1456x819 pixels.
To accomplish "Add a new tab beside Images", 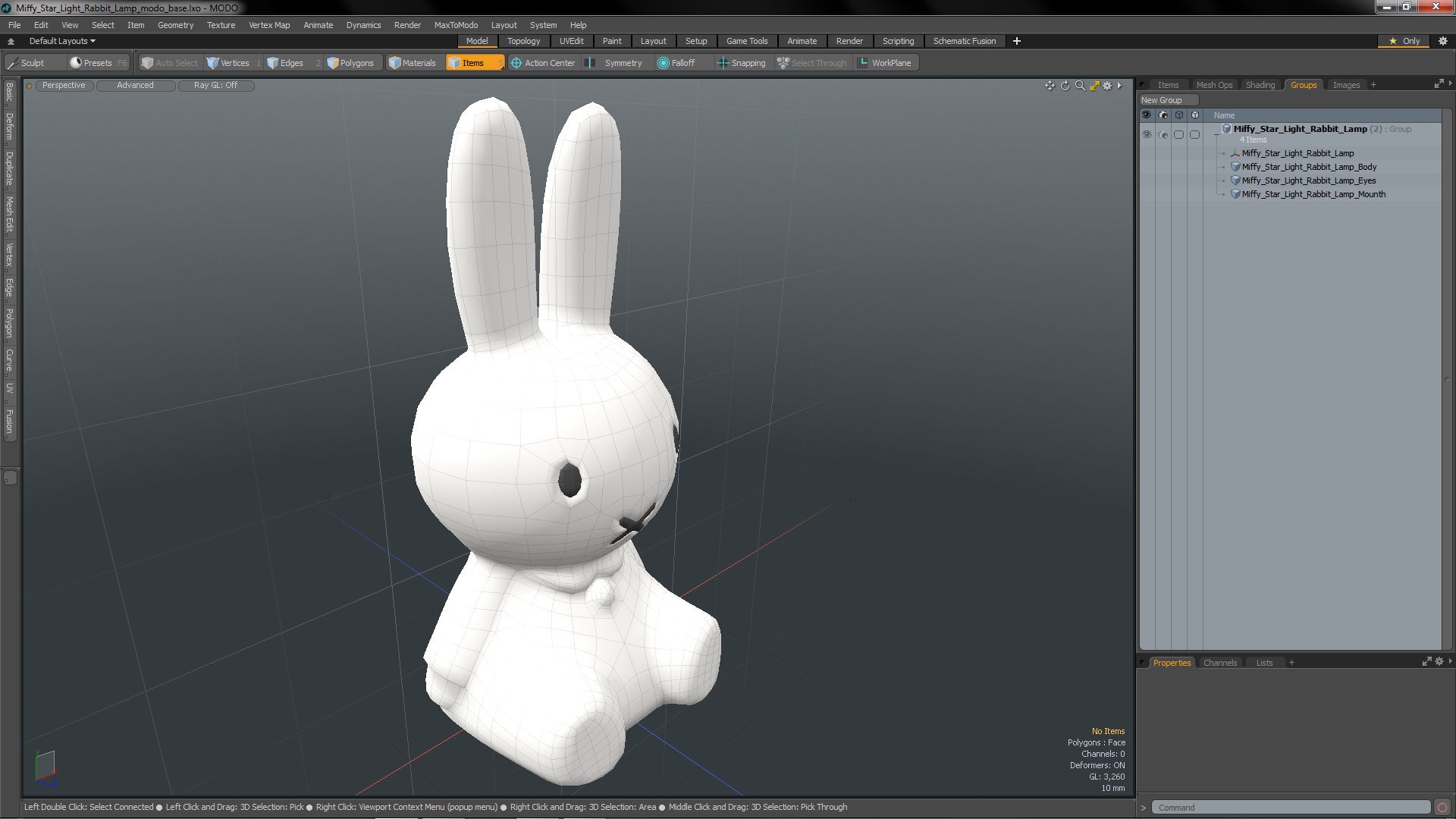I will click(x=1373, y=85).
